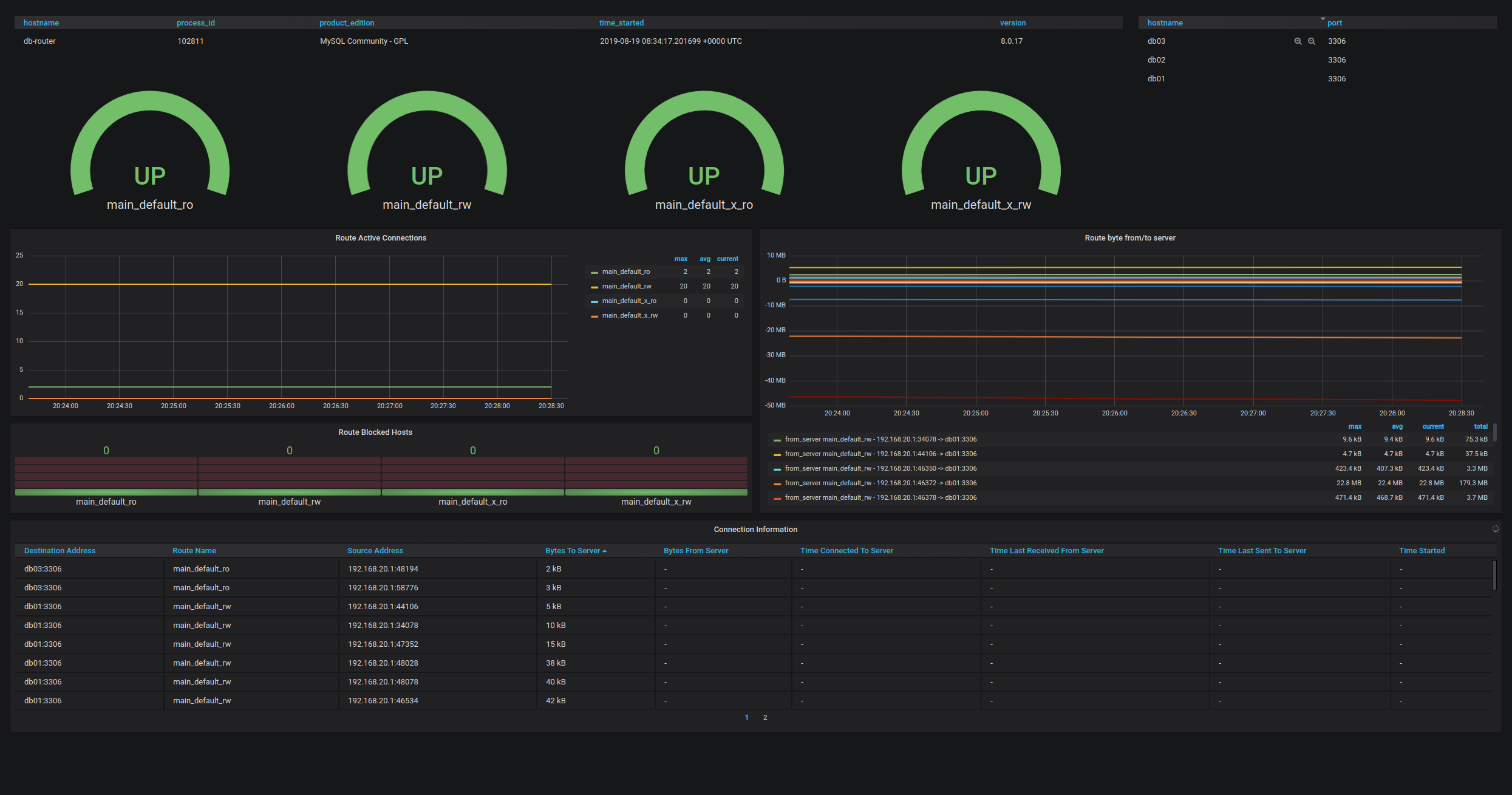
Task: Click the MySQL Community - GPL cell
Action: (364, 41)
